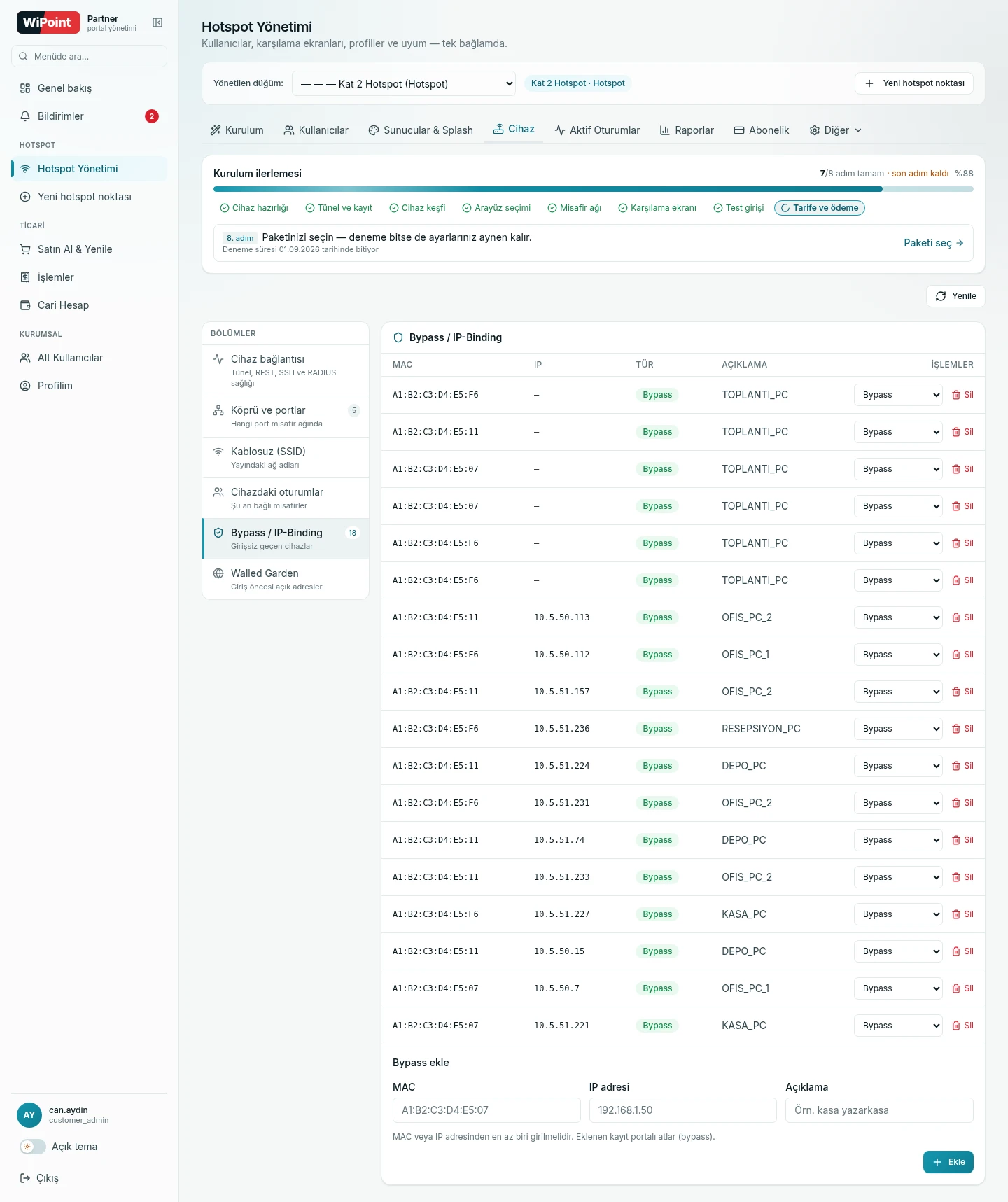
Task: Click the Yenile refresh button
Action: coord(955,296)
